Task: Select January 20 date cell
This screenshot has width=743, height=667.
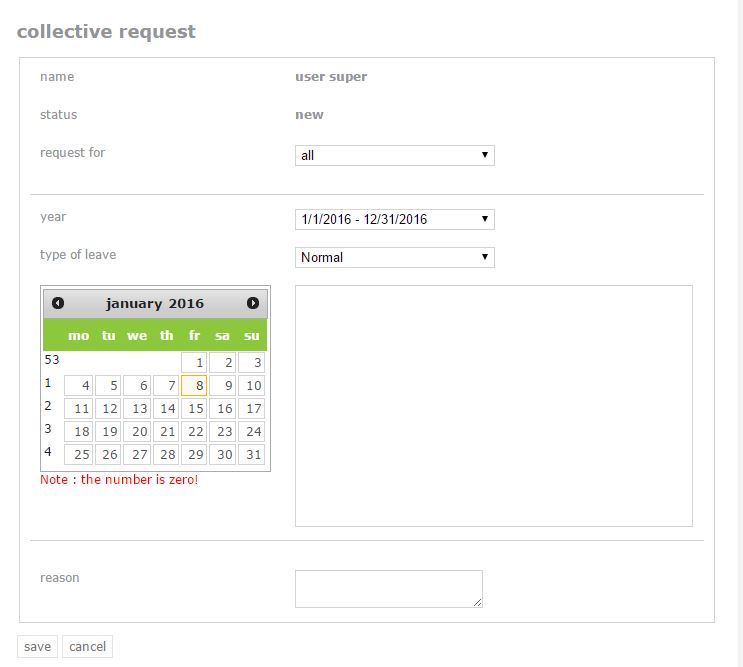Action: (x=137, y=432)
